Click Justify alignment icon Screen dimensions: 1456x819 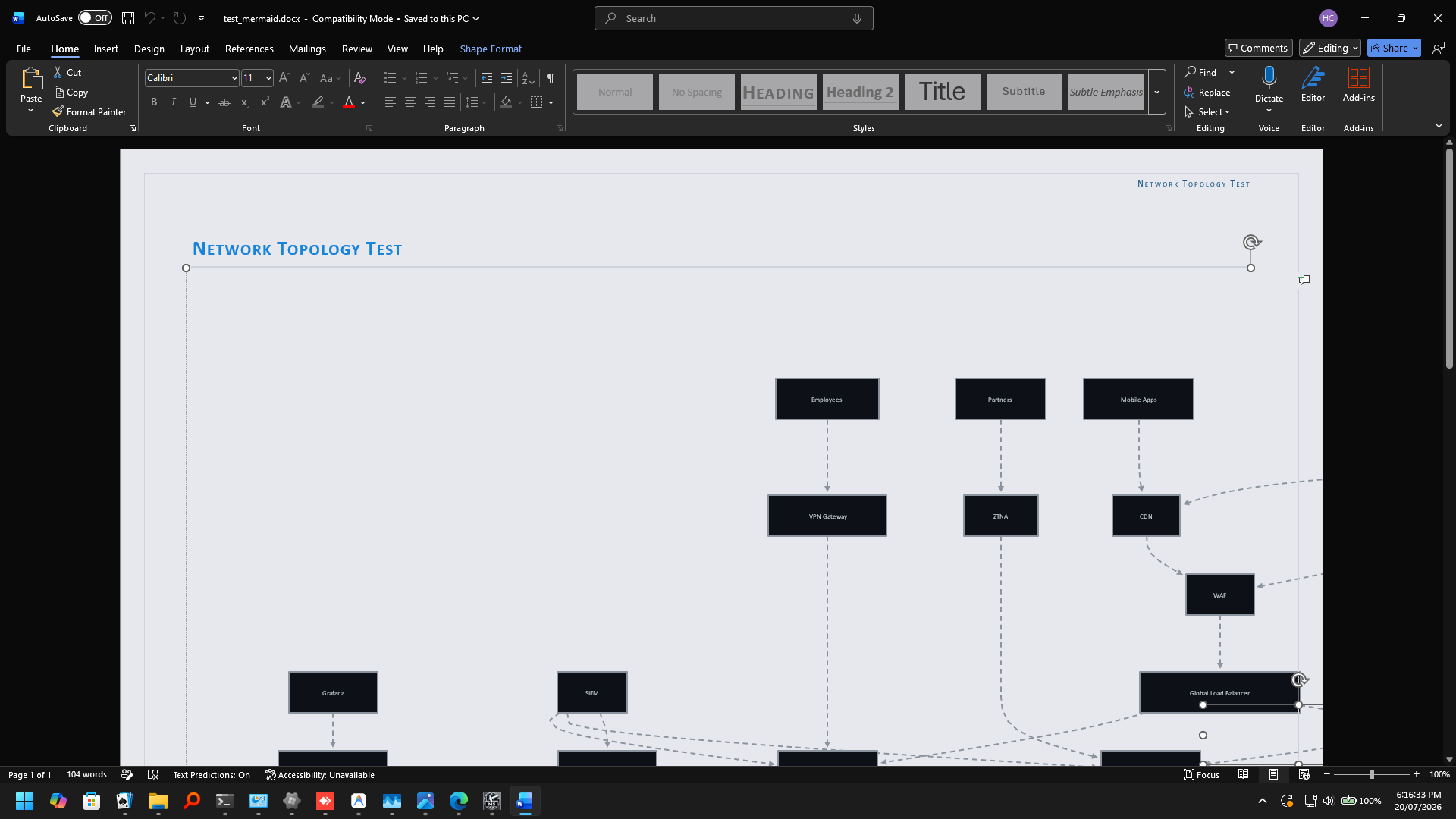(450, 102)
